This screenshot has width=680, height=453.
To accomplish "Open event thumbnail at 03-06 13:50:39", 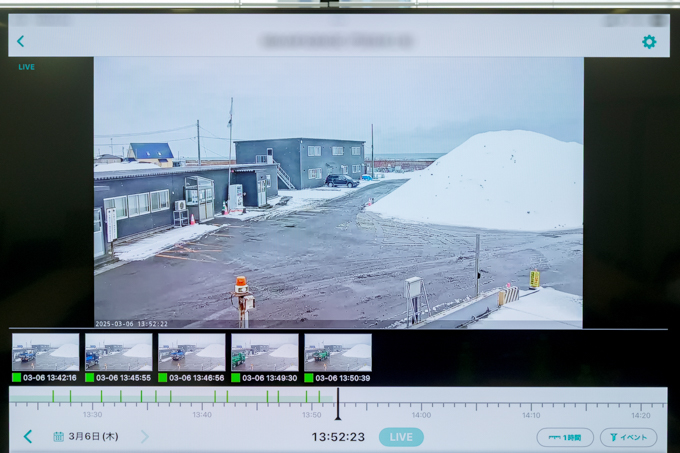I will tap(337, 353).
